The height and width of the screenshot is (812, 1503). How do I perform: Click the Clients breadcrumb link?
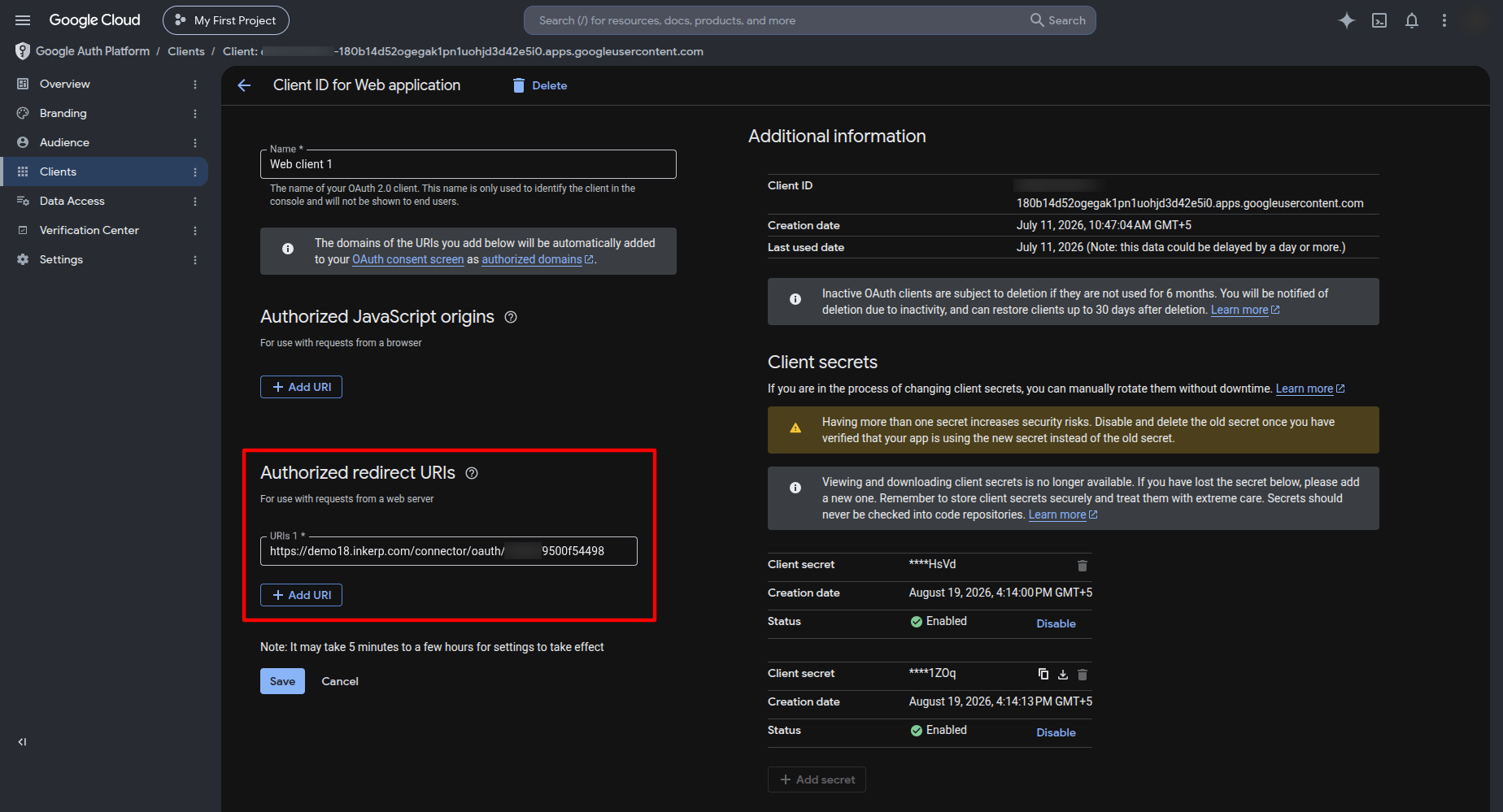186,51
